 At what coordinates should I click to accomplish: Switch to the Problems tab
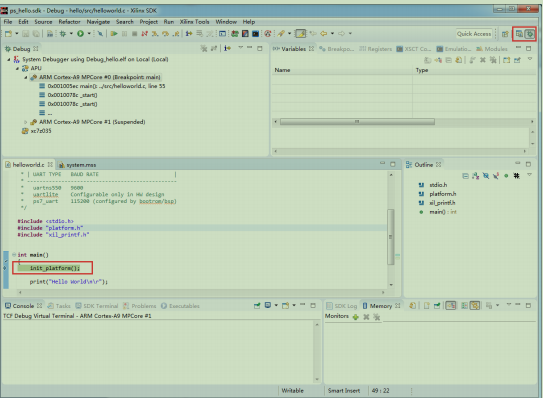(140, 306)
